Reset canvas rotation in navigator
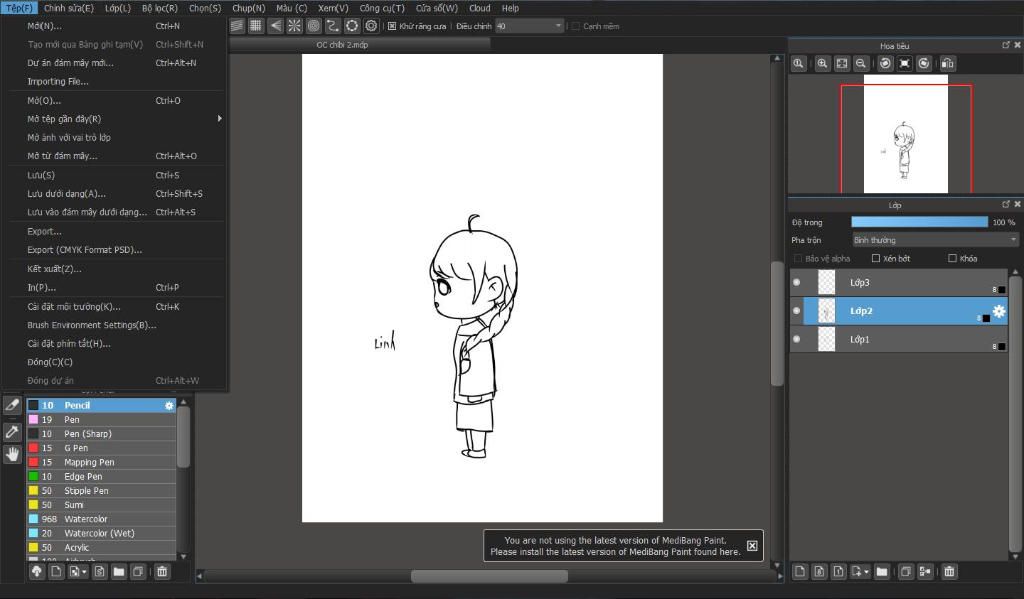Screen dimensions: 1024x599 pyautogui.click(x=904, y=63)
